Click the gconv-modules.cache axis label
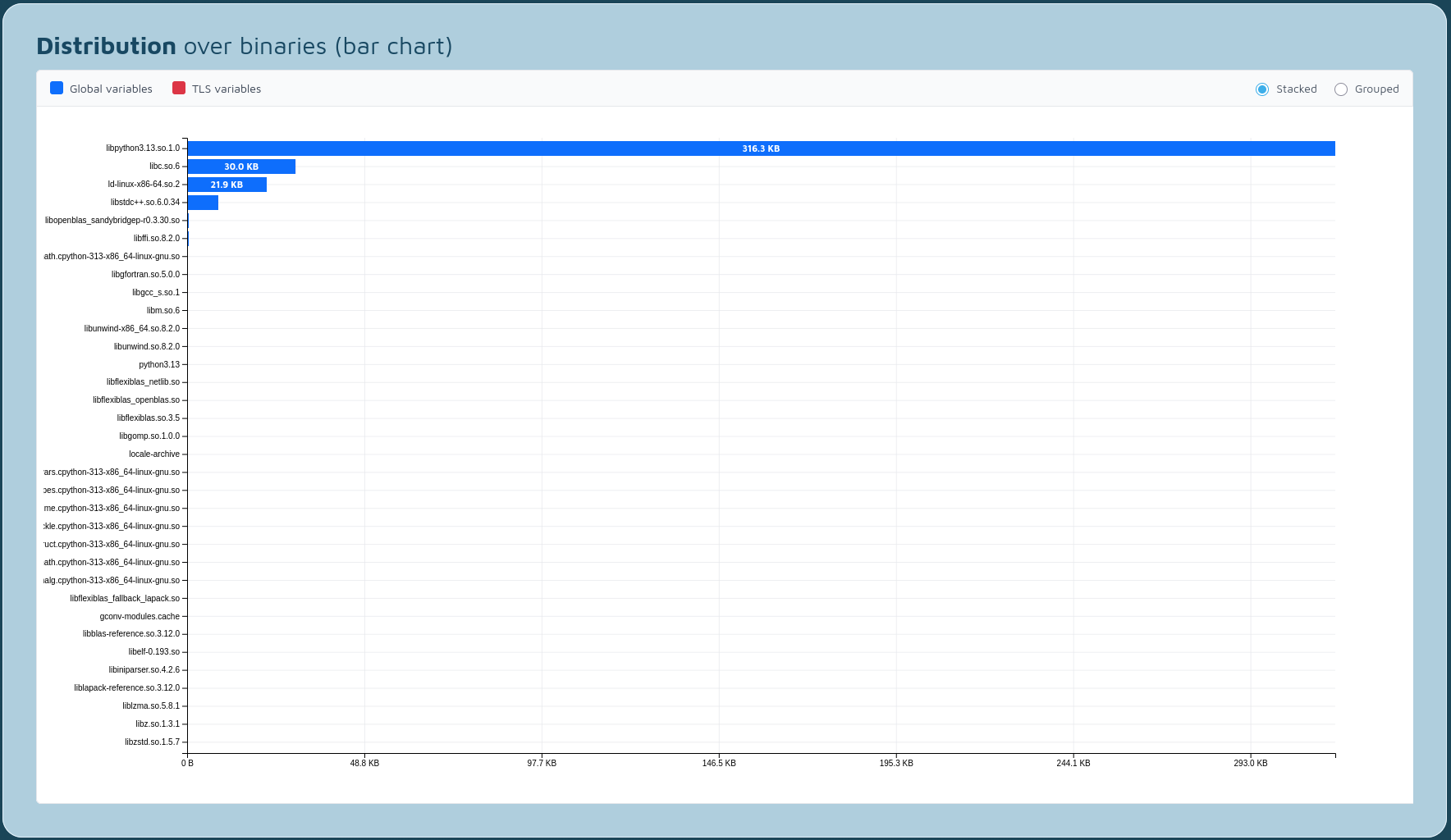The image size is (1451, 840). tap(140, 617)
